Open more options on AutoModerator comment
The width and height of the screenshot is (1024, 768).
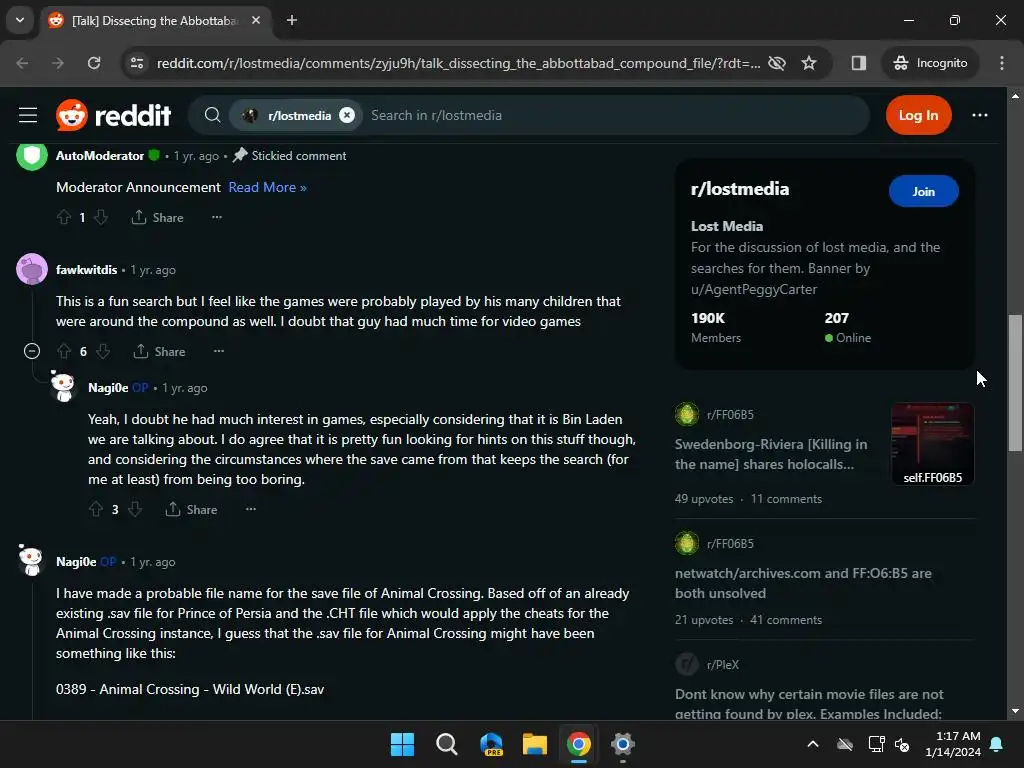[x=217, y=217]
